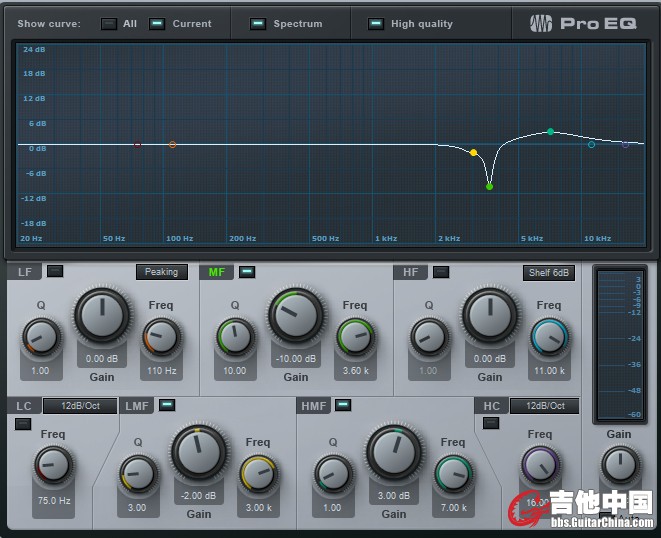Image resolution: width=661 pixels, height=538 pixels.
Task: Toggle the LF band enable button
Action: (55, 271)
